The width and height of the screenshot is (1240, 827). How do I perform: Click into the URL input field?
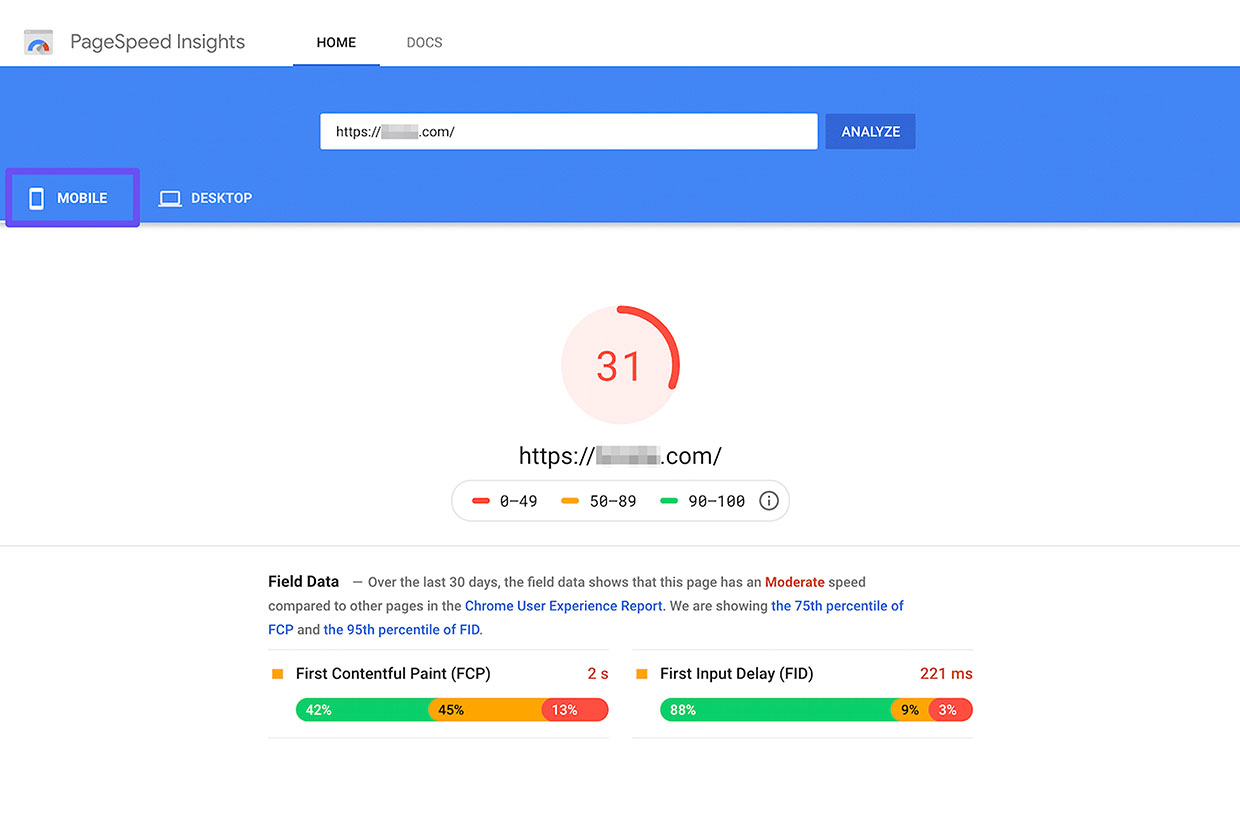pyautogui.click(x=568, y=132)
